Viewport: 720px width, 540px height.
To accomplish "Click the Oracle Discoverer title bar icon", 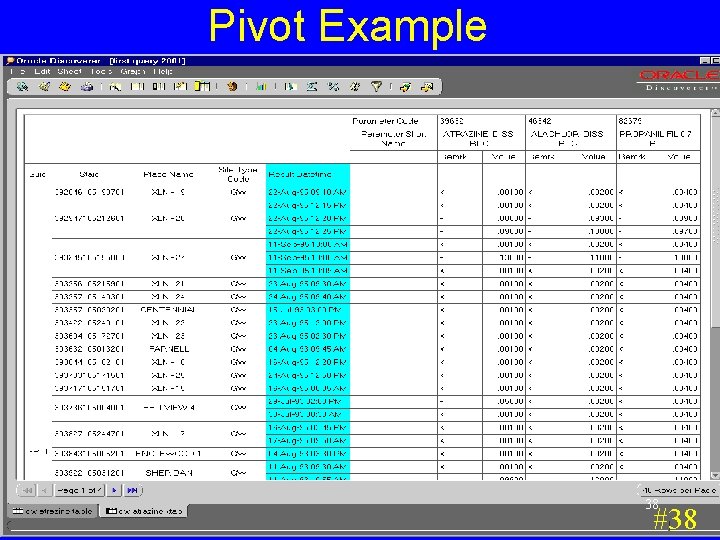I will click(x=10, y=61).
